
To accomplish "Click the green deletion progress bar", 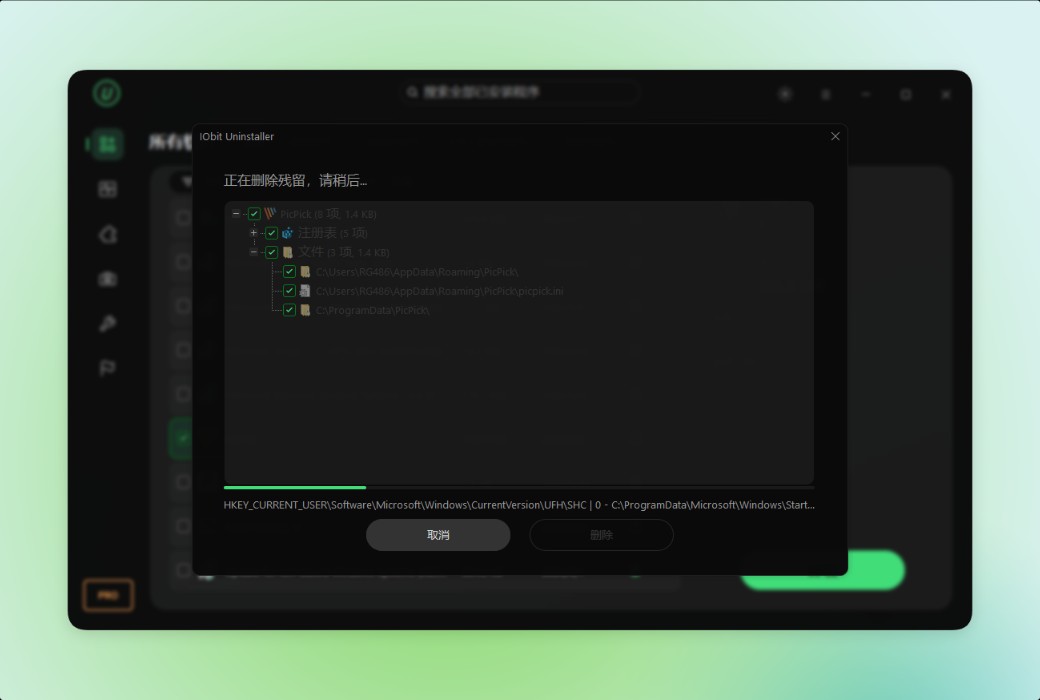I will tap(294, 488).
